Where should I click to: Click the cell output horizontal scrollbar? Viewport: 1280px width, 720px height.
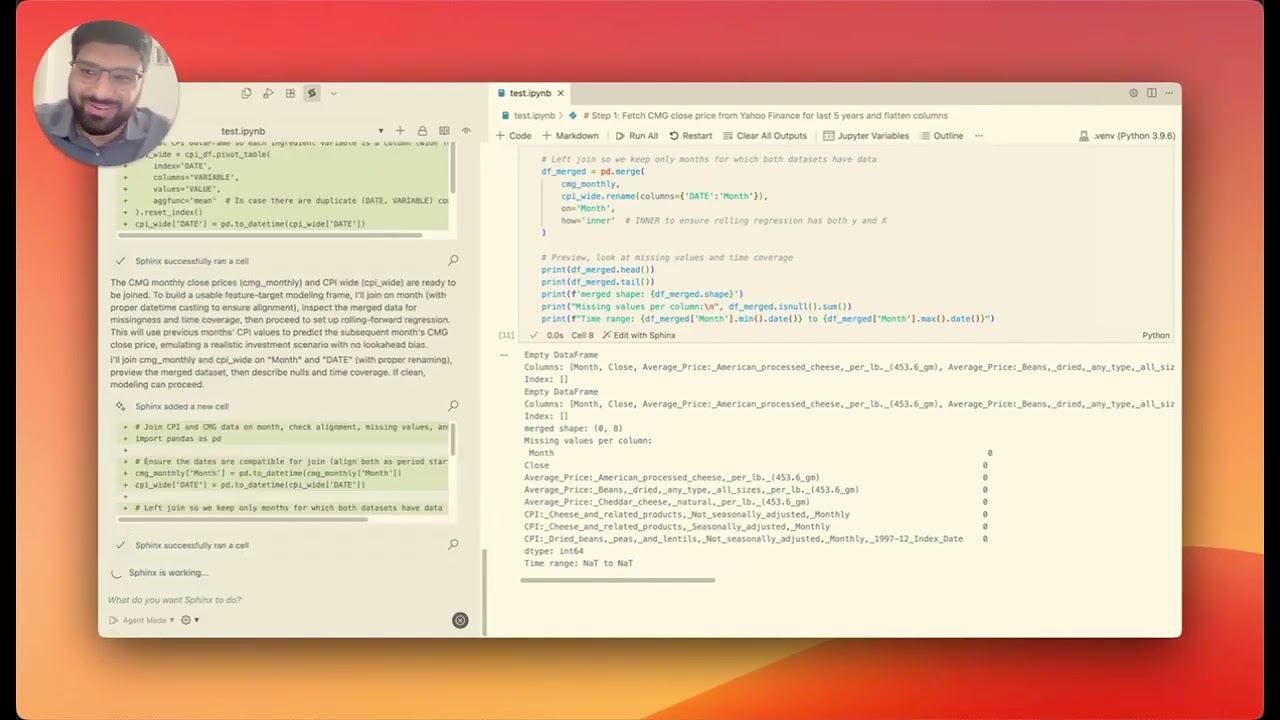[617, 580]
